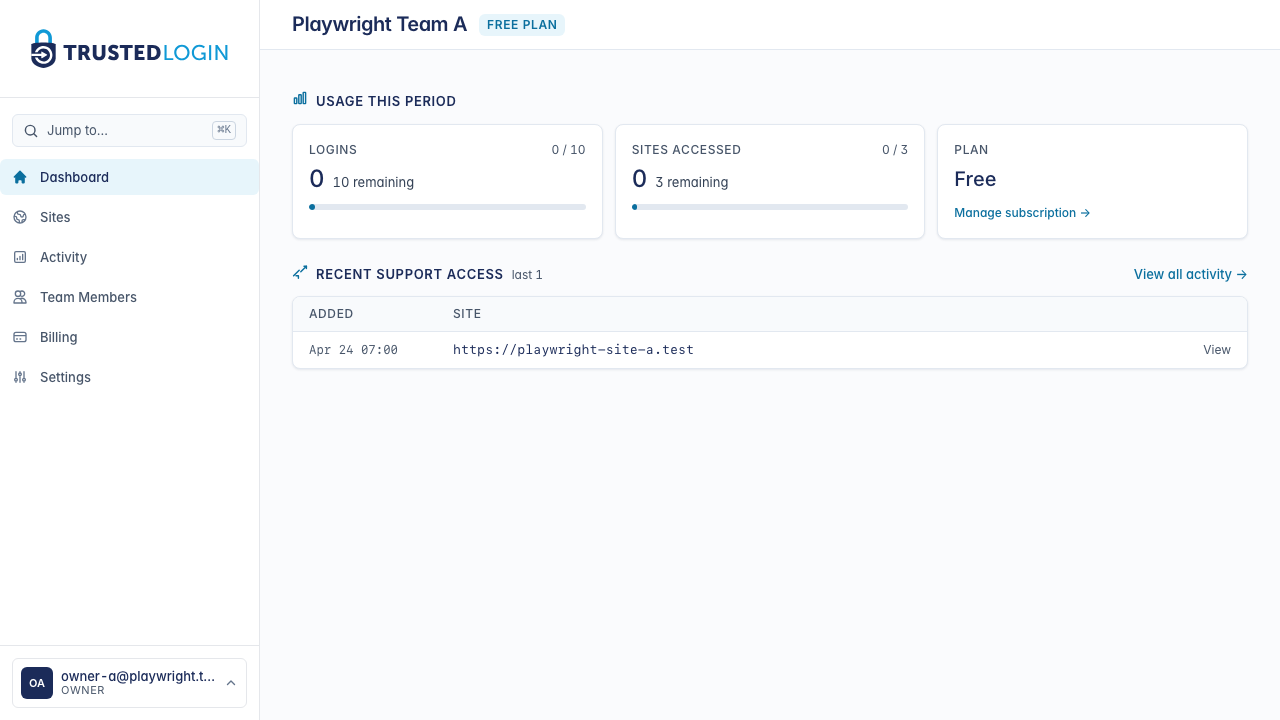
Task: Click the arrows icon beside Recent Support Access
Action: coord(299,272)
